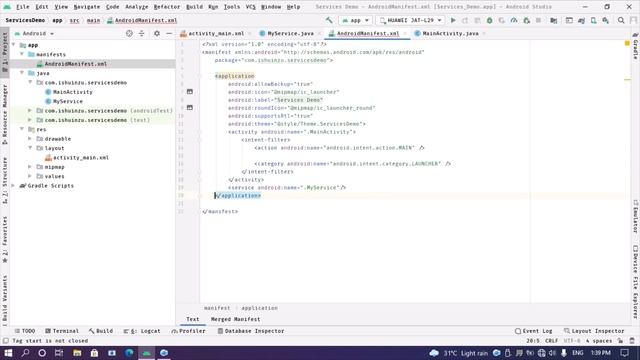The width and height of the screenshot is (640, 360).
Task: Toggle the Emulator side panel
Action: (x=635, y=216)
